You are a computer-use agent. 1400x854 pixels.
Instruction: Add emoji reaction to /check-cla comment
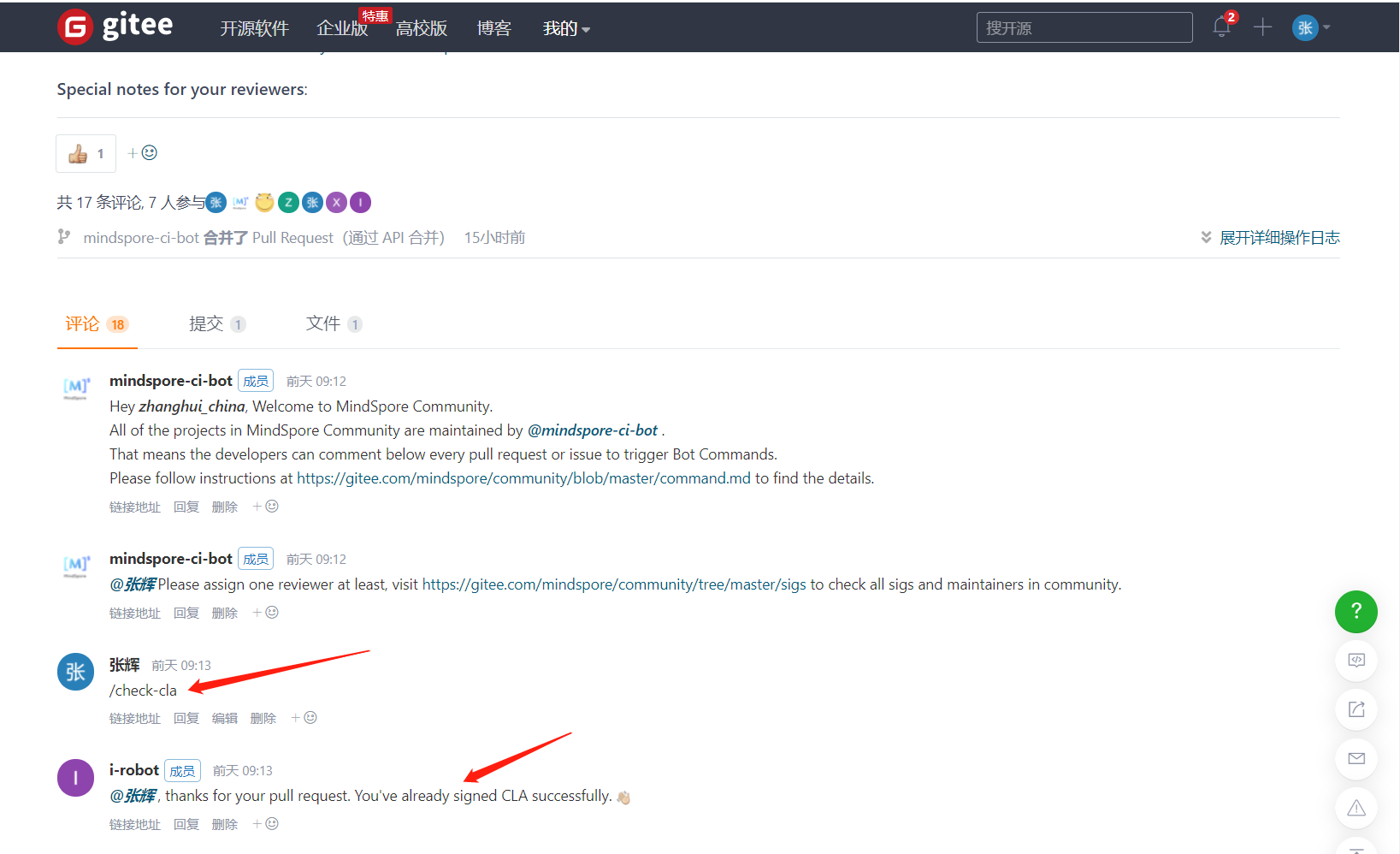pyautogui.click(x=304, y=718)
